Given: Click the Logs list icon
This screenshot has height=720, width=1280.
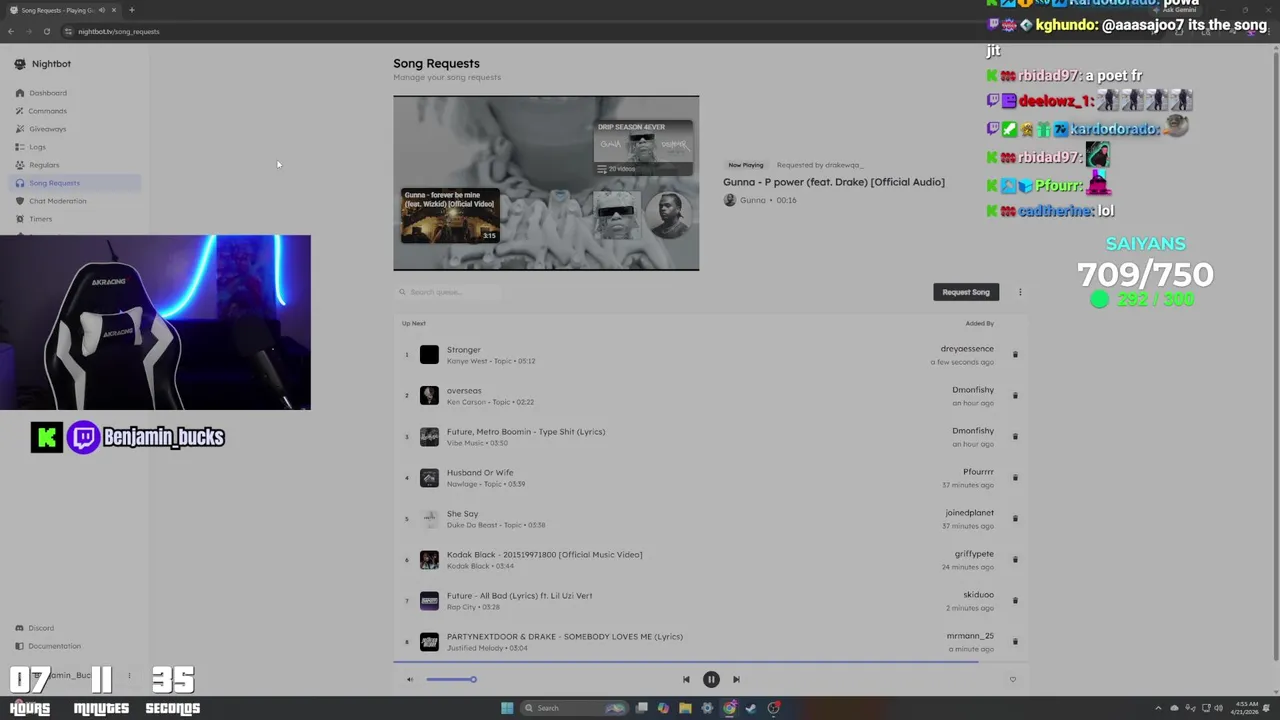Looking at the screenshot, I should 20,147.
